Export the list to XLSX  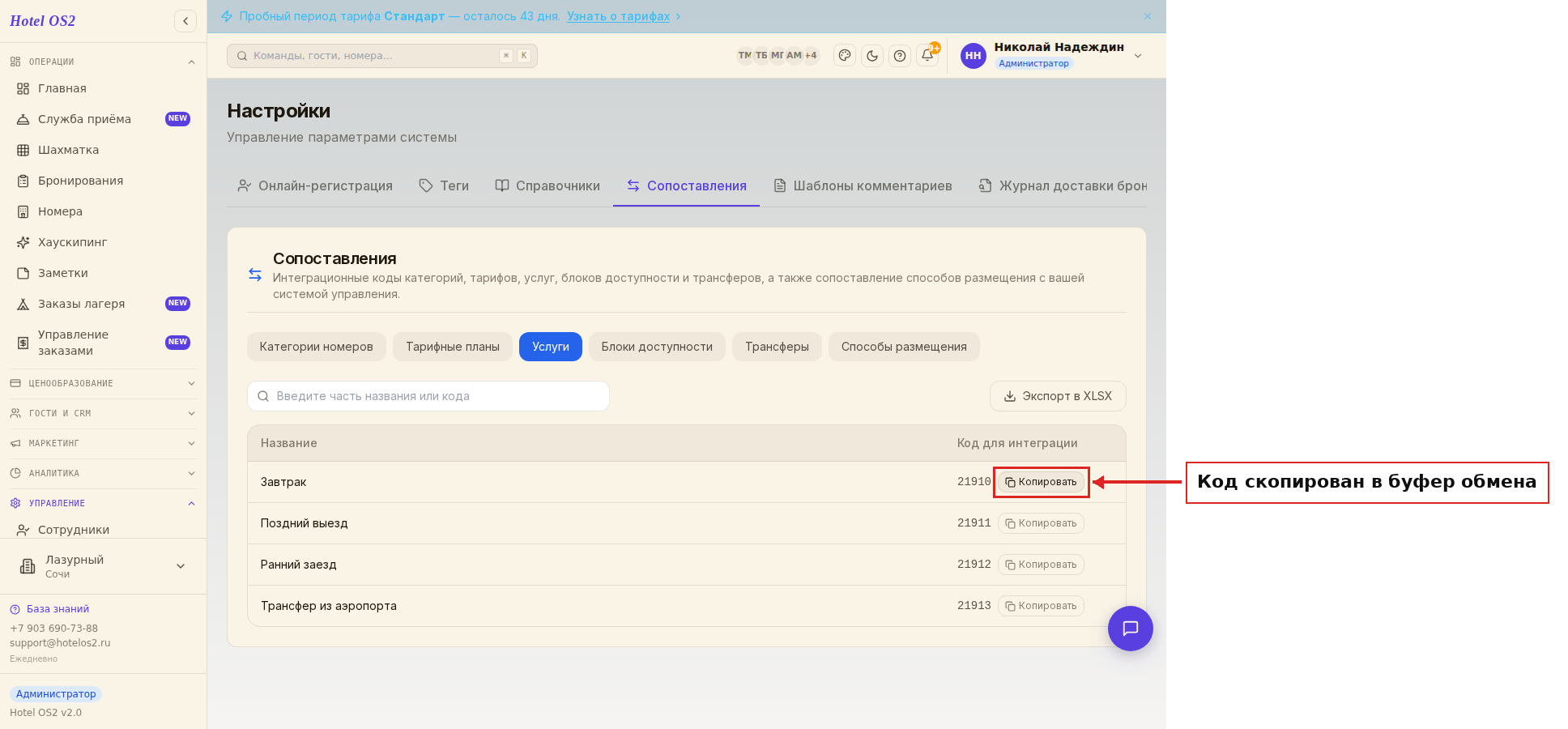pos(1058,396)
